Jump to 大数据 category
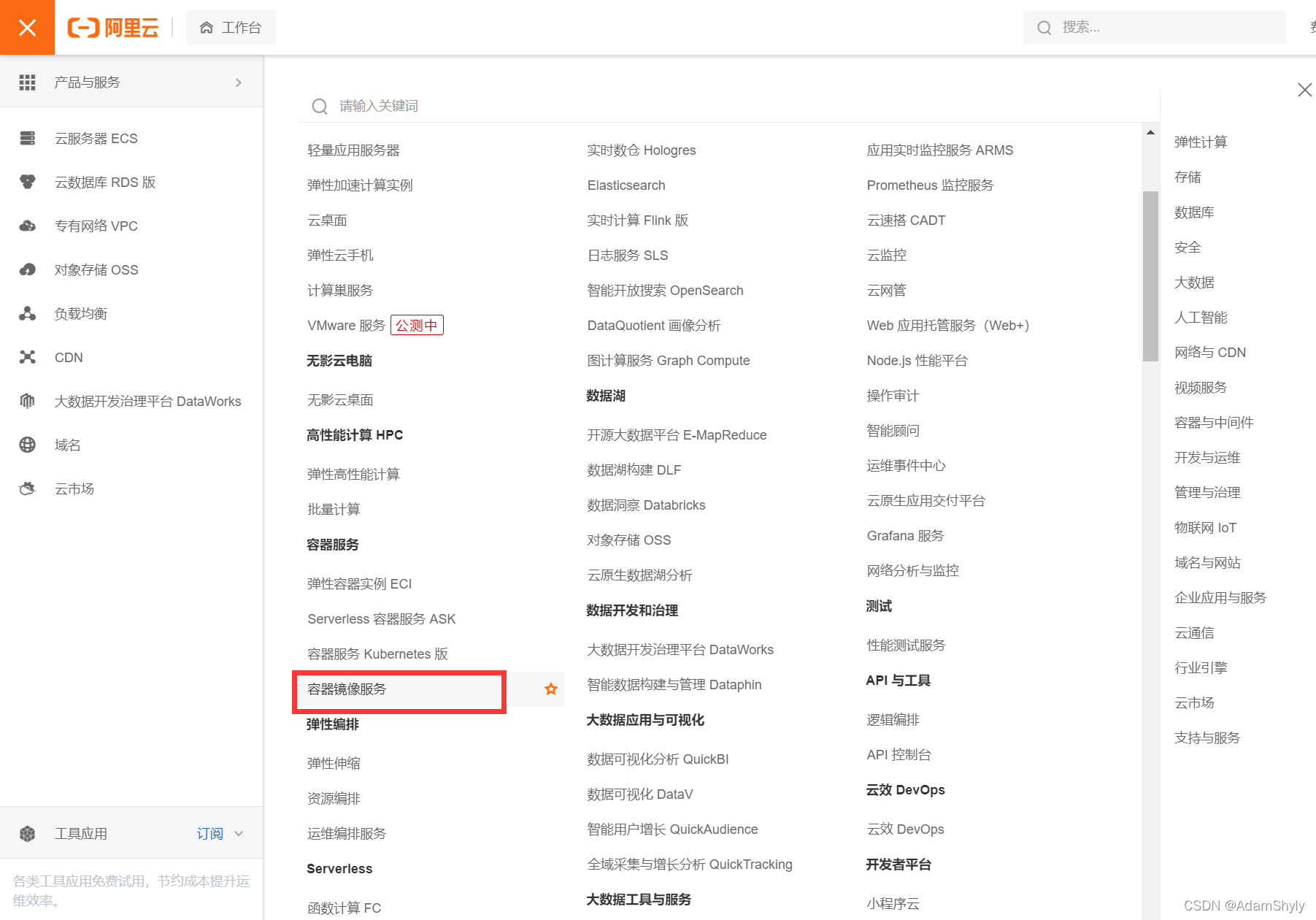Image resolution: width=1316 pixels, height=920 pixels. pyautogui.click(x=1194, y=283)
